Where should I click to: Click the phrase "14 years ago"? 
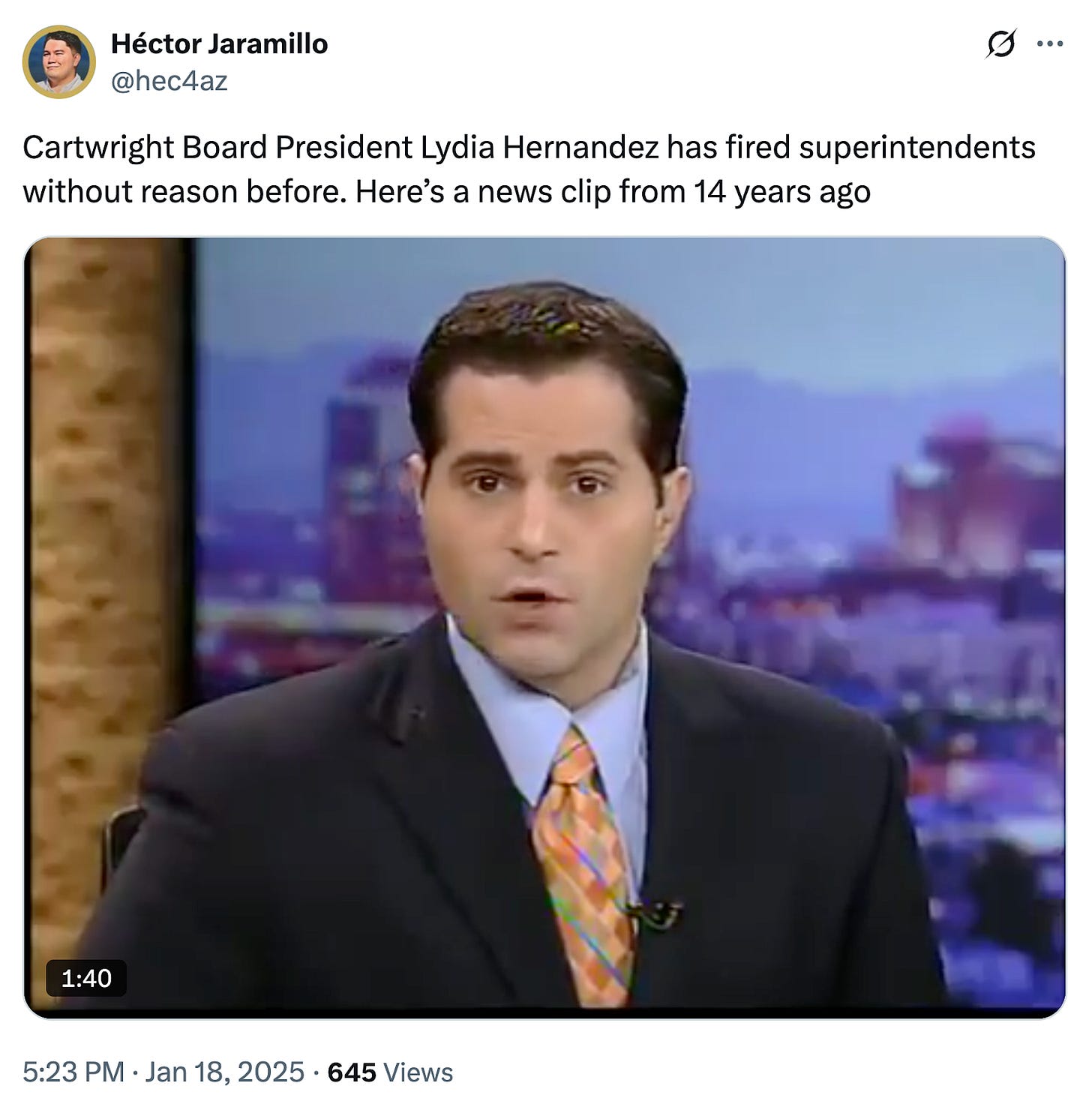781,192
